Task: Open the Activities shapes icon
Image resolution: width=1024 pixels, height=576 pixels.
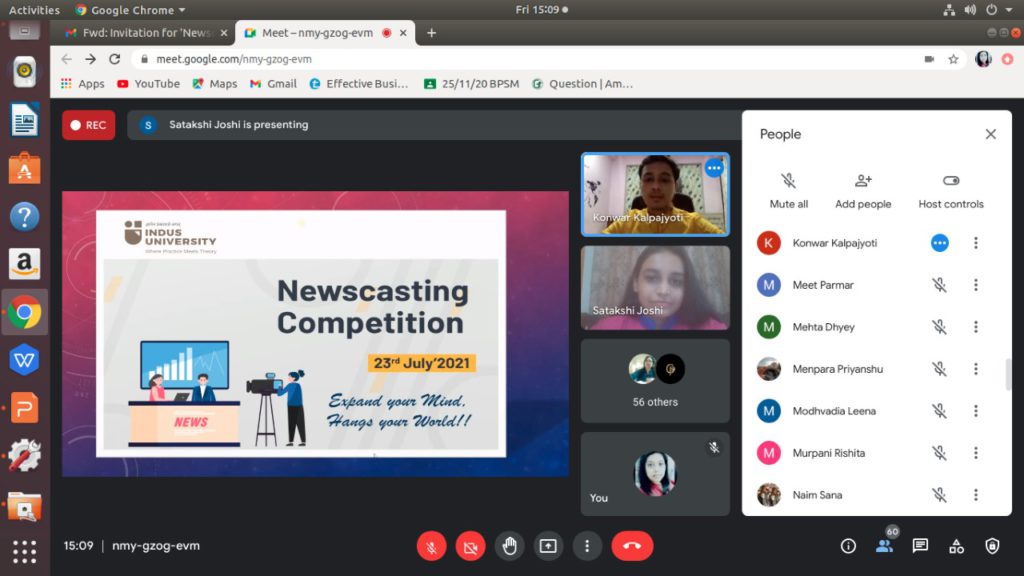Action: (956, 546)
